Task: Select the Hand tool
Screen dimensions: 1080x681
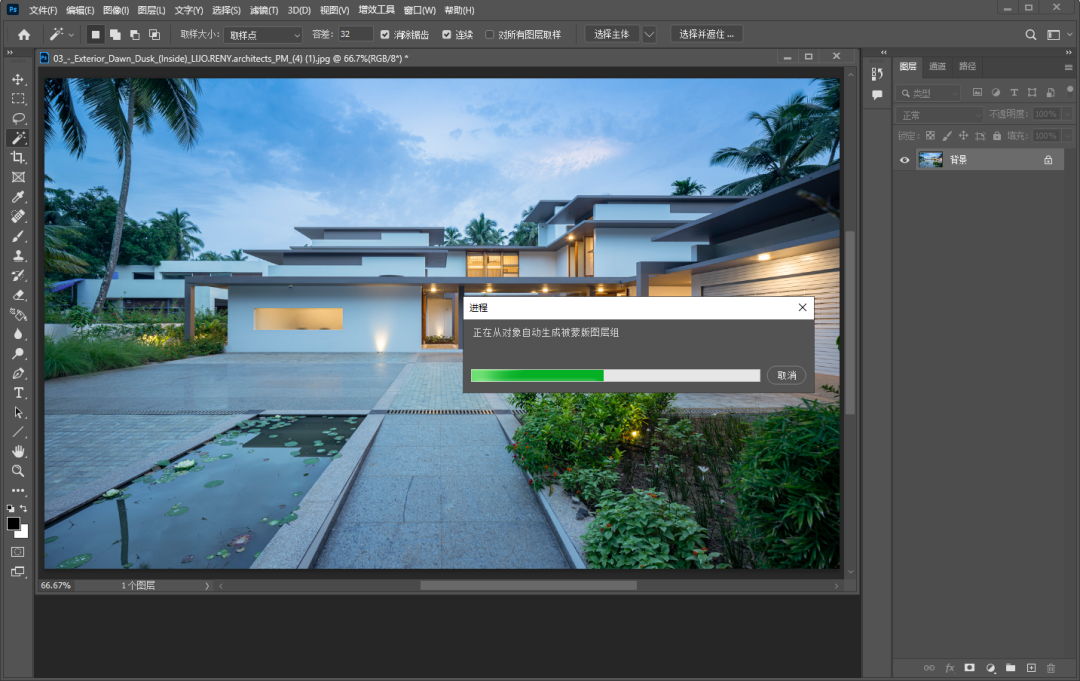Action: 18,452
